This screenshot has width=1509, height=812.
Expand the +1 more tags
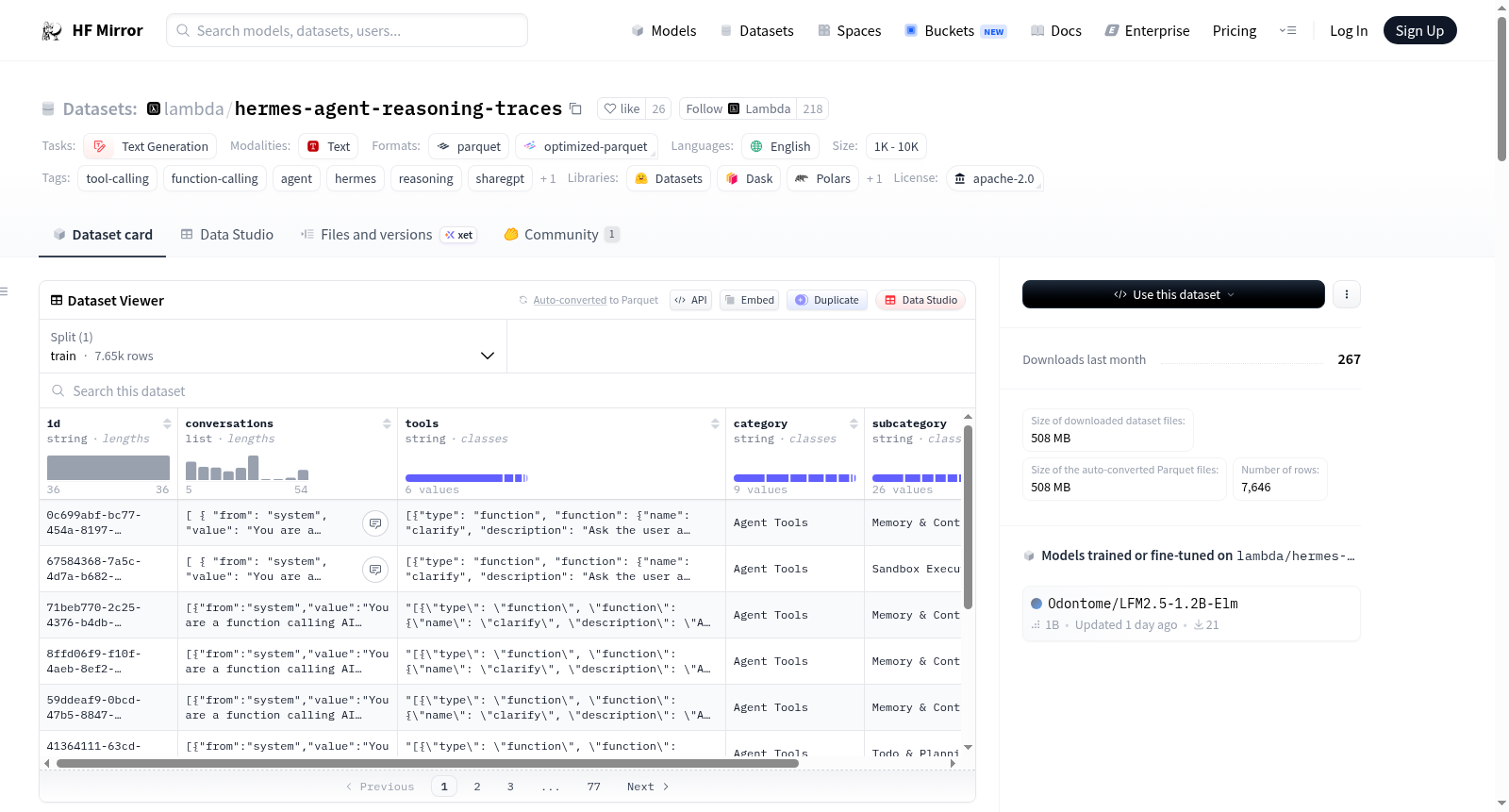click(548, 178)
